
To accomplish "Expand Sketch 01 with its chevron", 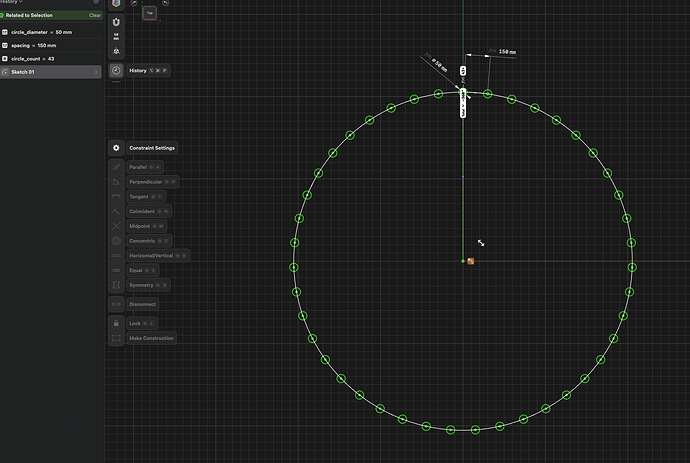I will click(96, 72).
